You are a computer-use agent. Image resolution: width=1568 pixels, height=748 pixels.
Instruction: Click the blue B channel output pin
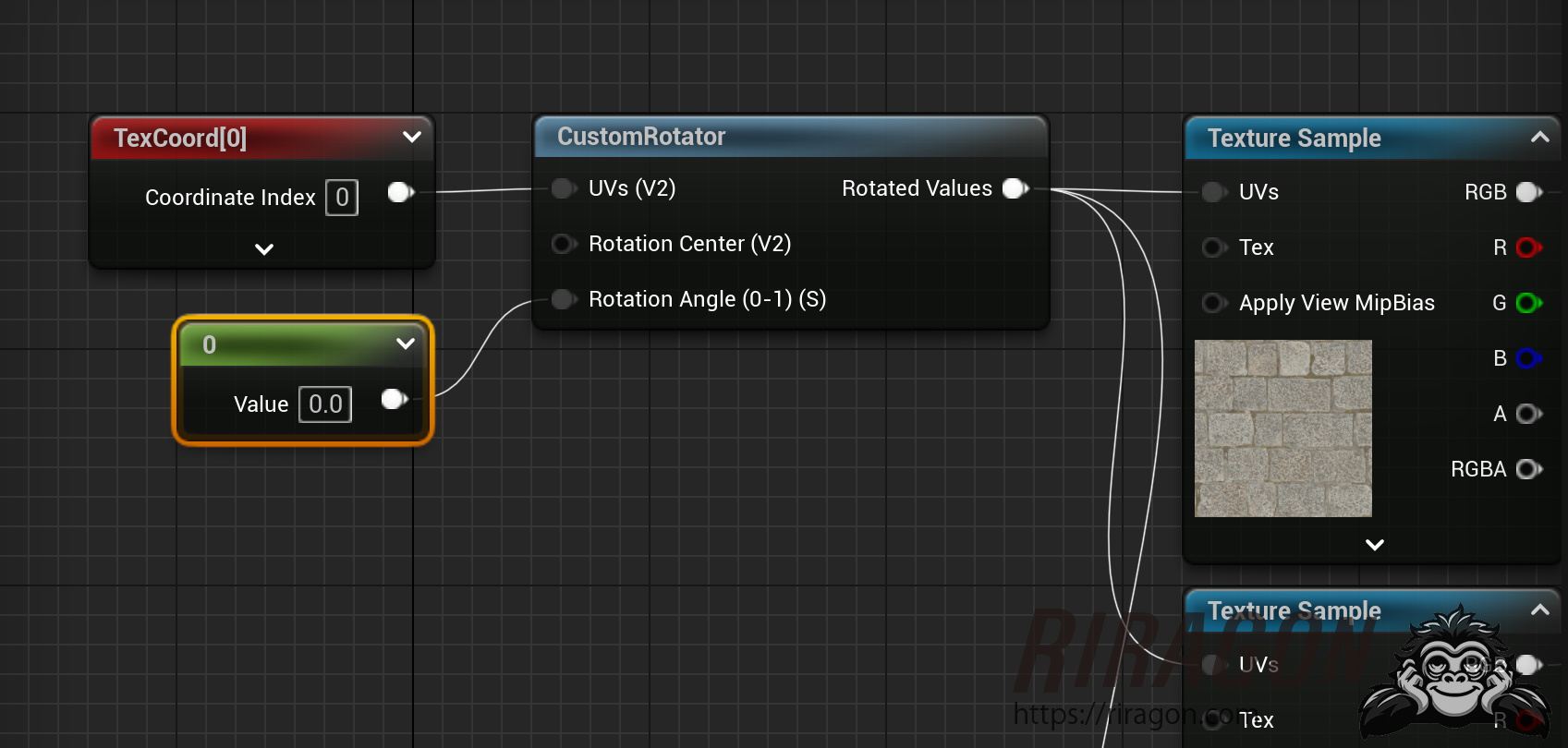pyautogui.click(x=1528, y=358)
